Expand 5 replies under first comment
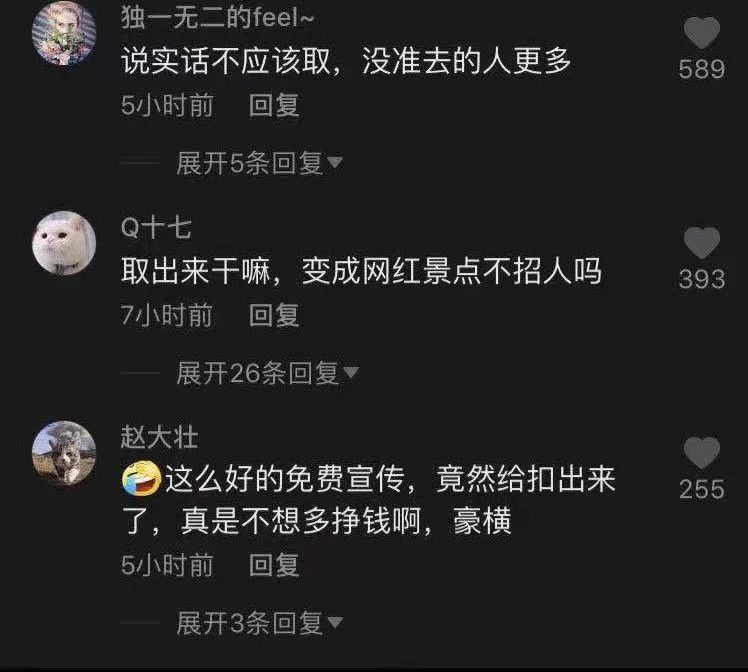 coord(259,164)
